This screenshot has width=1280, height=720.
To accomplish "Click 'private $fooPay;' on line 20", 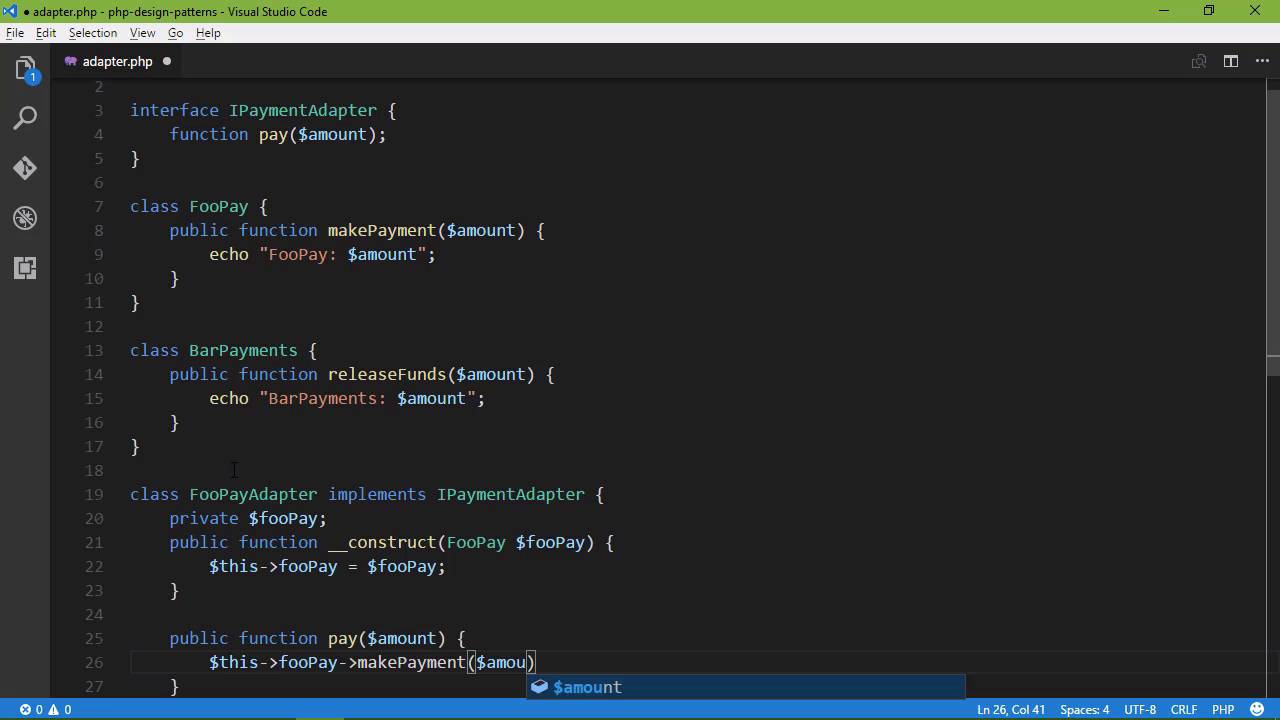I will tap(248, 518).
